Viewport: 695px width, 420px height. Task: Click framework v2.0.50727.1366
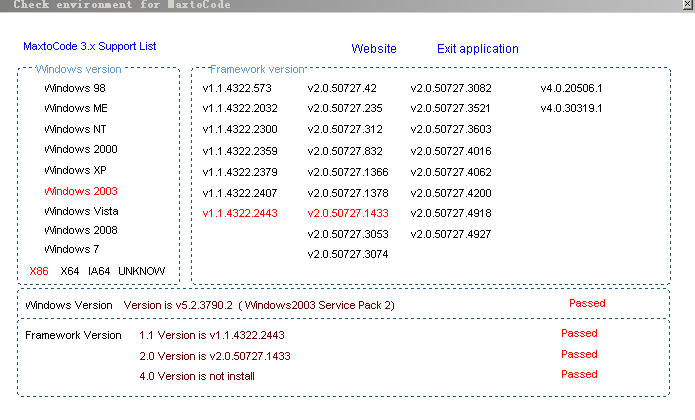348,172
